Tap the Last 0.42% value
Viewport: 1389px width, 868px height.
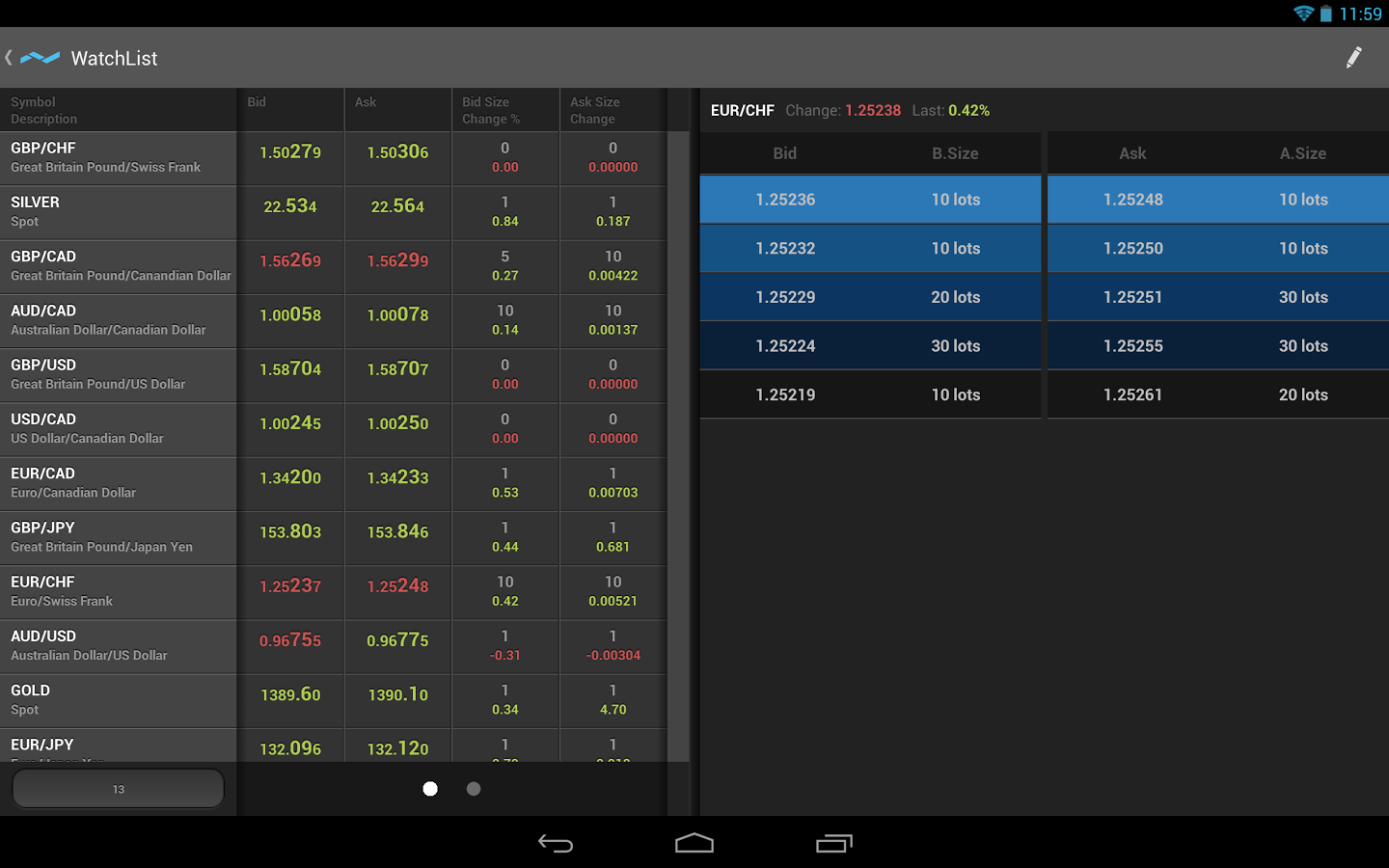(969, 111)
